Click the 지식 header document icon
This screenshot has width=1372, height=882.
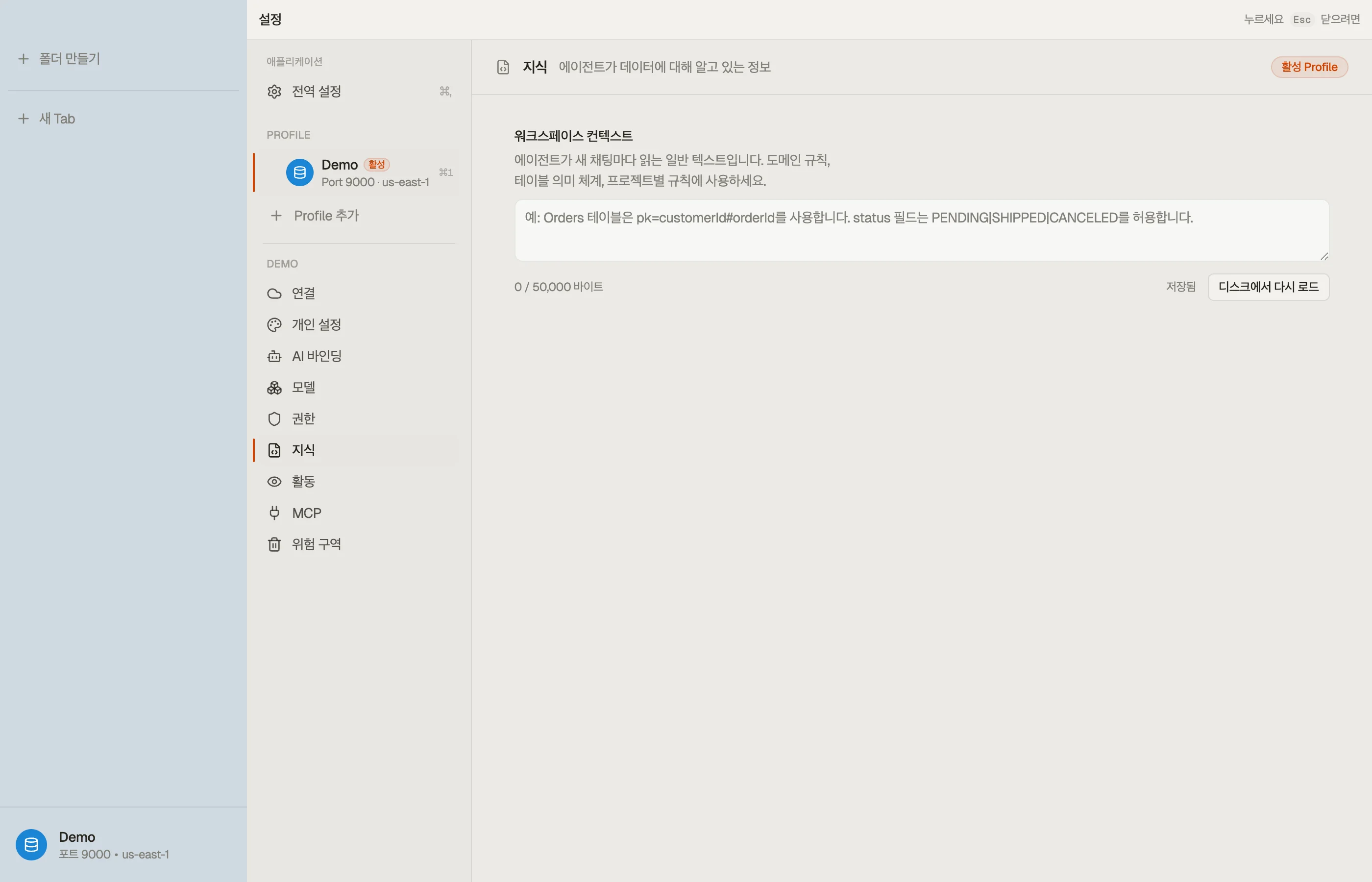(503, 67)
